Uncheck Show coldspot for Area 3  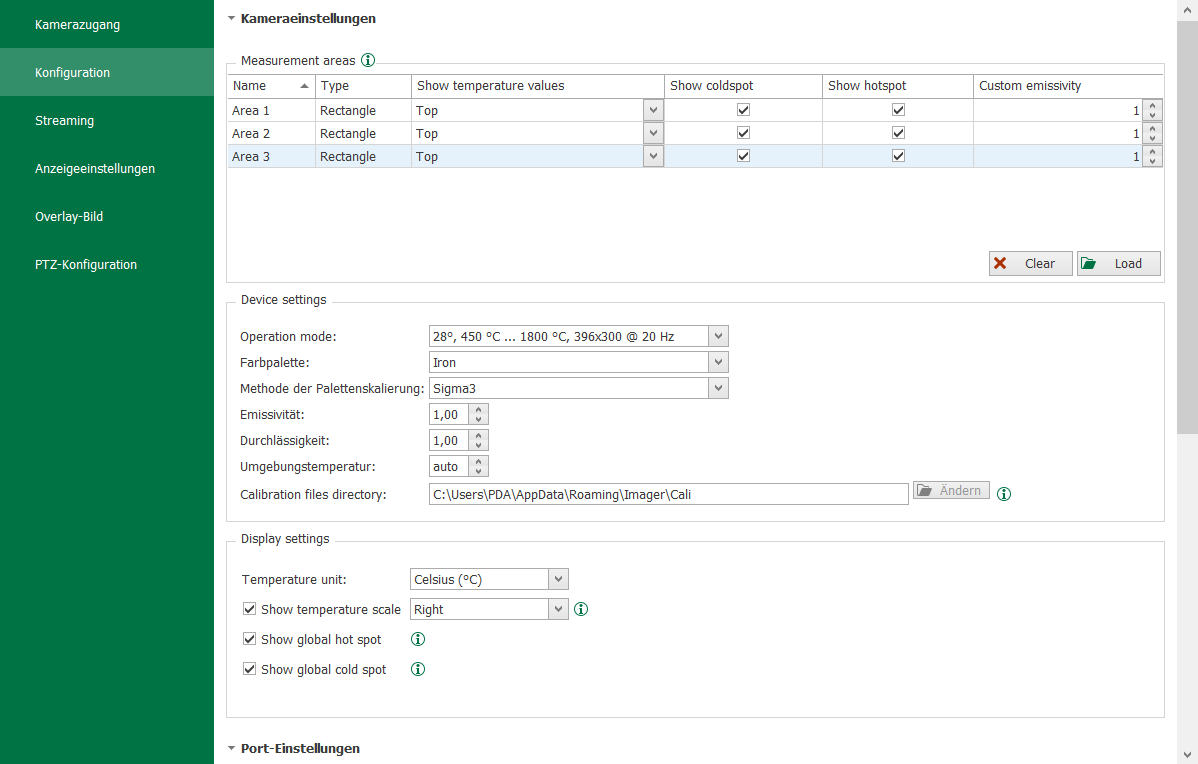tap(743, 156)
